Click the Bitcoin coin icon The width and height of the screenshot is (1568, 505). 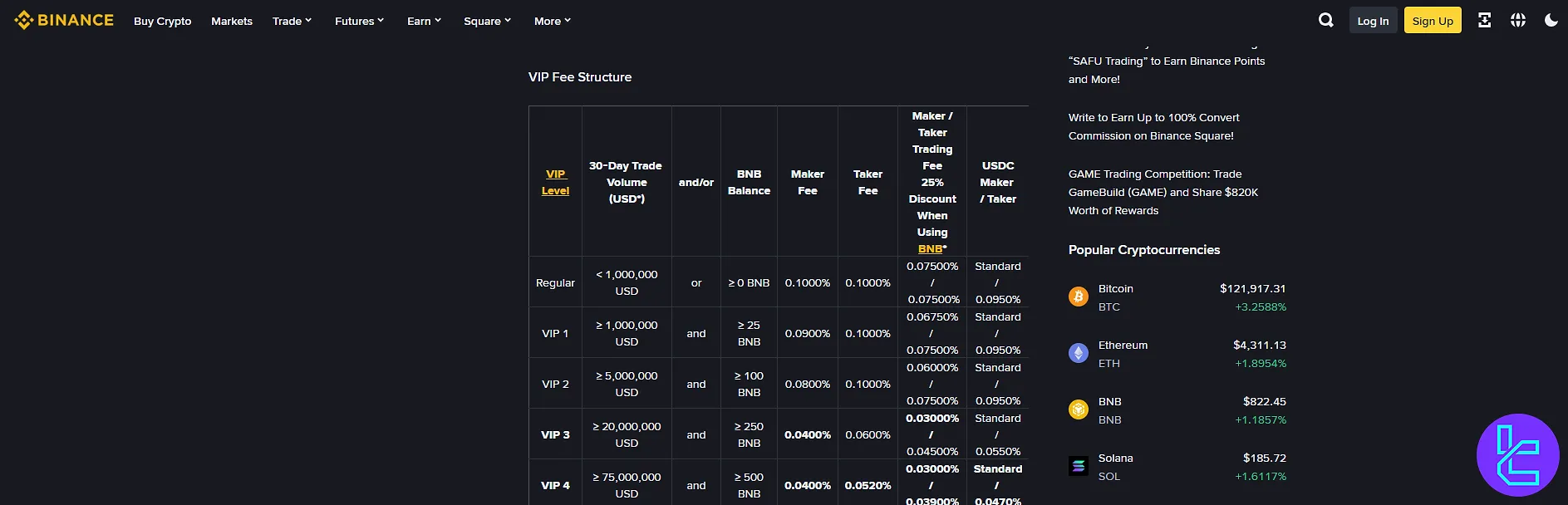(x=1079, y=297)
